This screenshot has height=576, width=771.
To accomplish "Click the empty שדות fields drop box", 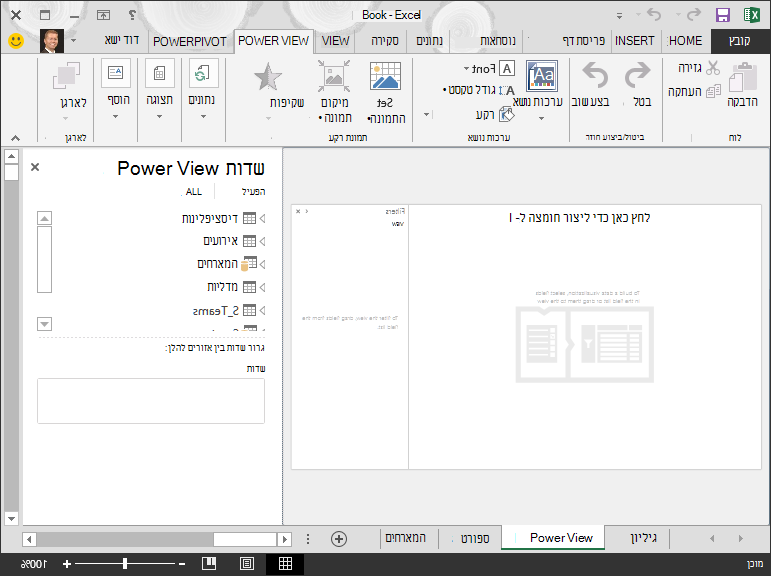I will (x=151, y=401).
